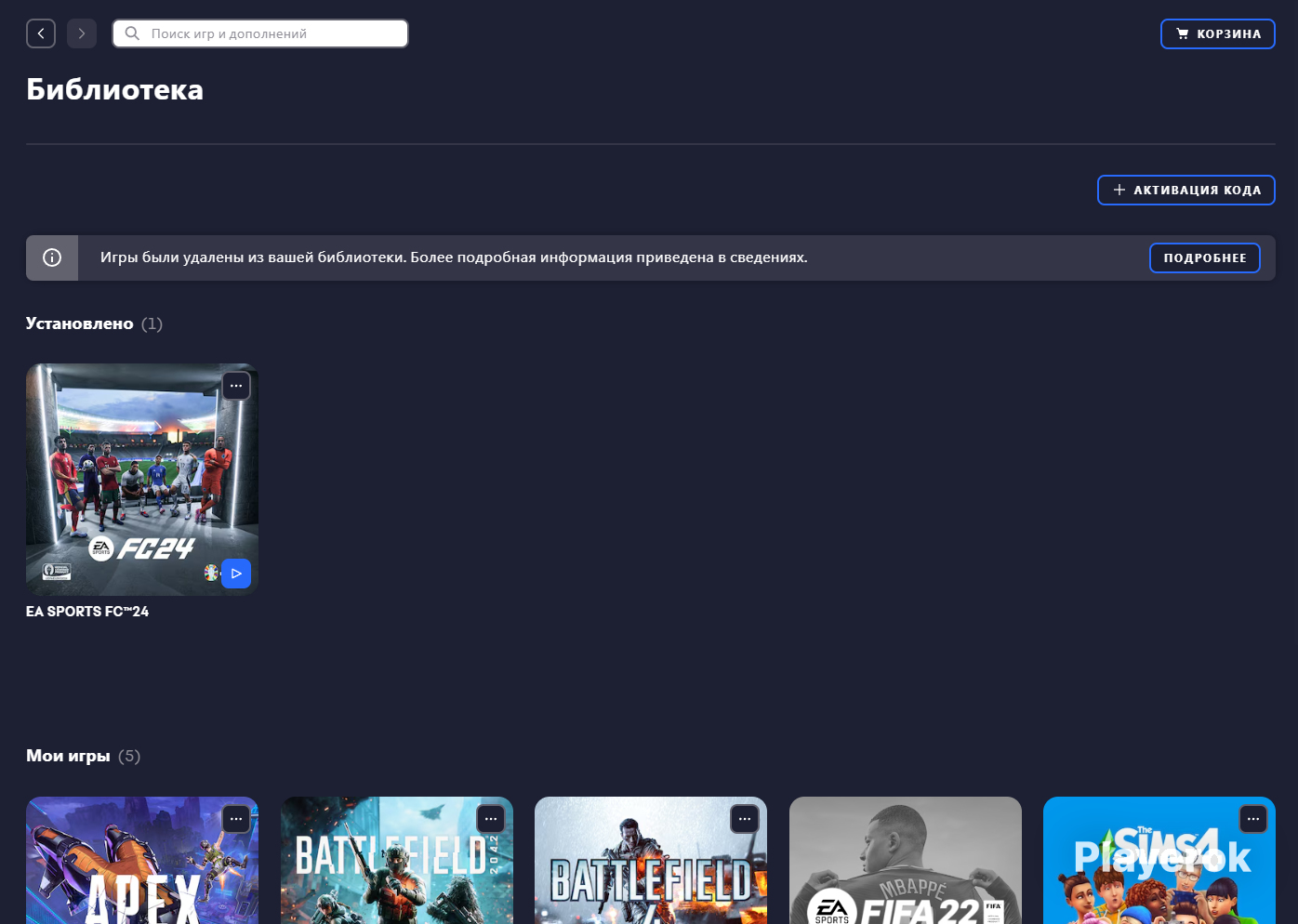The image size is (1298, 924).
Task: Click the EA SPORTS FC™24 title text
Action: tap(87, 612)
